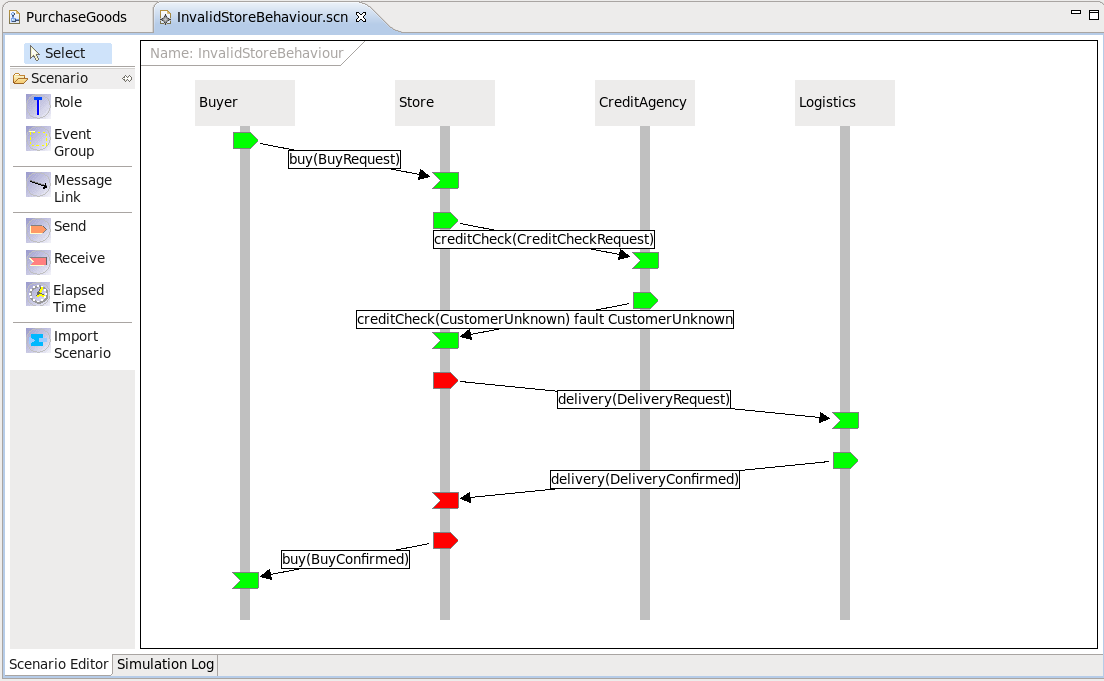
Task: Select Buyer's green receive event for BuyConfirmed
Action: pyautogui.click(x=245, y=580)
